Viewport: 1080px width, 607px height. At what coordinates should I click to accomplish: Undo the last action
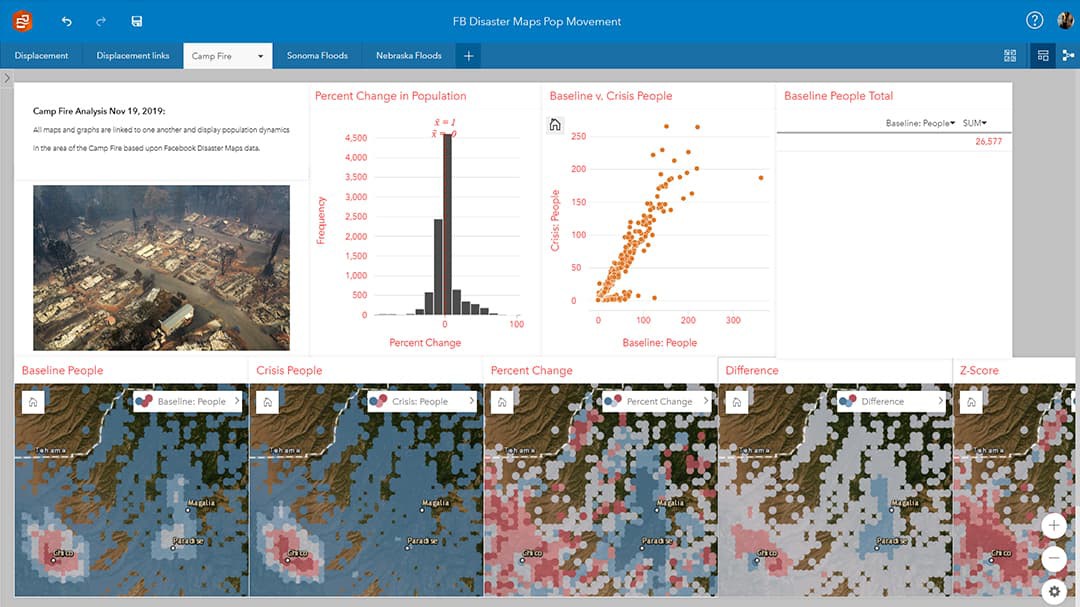coord(66,21)
